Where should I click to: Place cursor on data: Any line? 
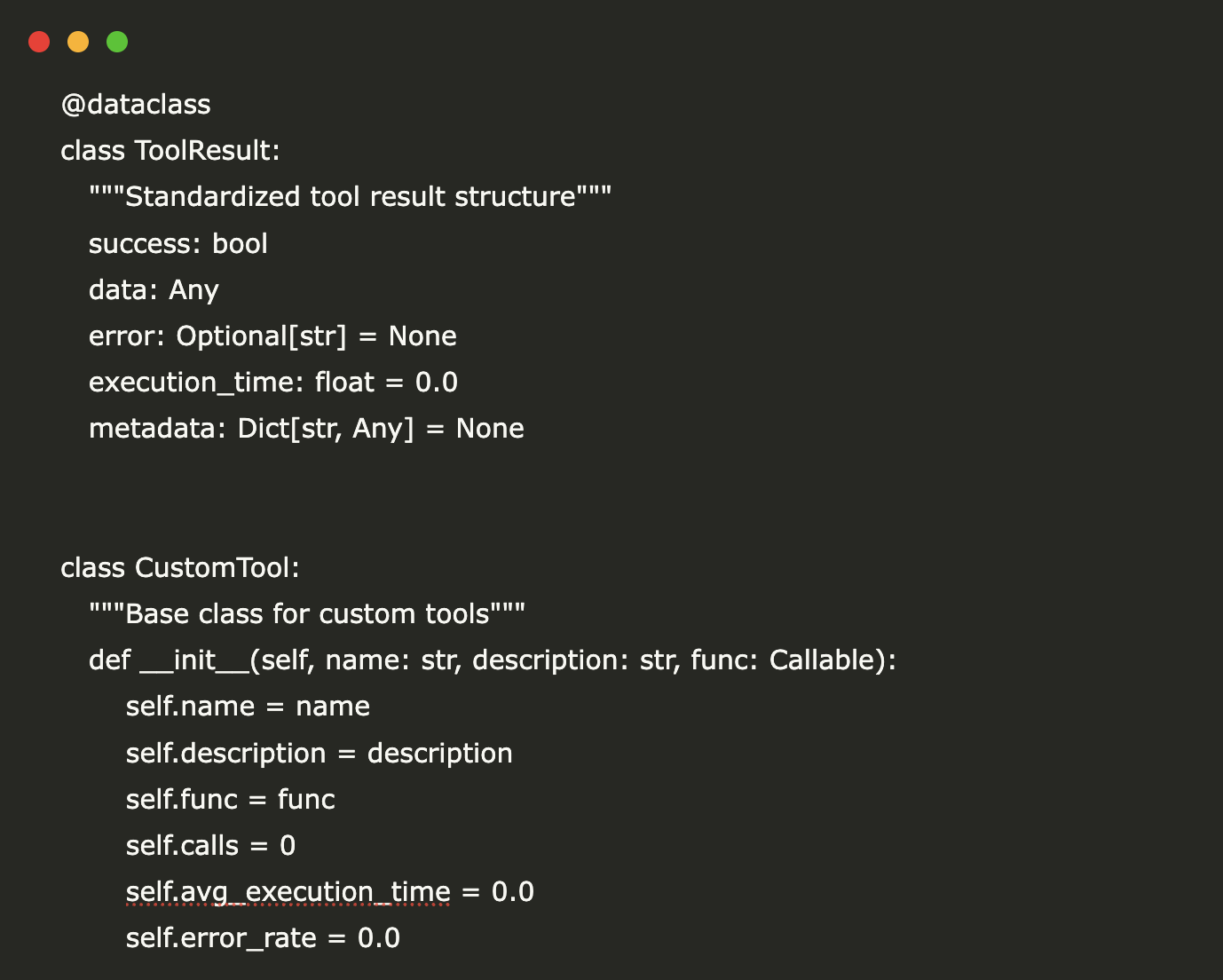click(x=154, y=290)
